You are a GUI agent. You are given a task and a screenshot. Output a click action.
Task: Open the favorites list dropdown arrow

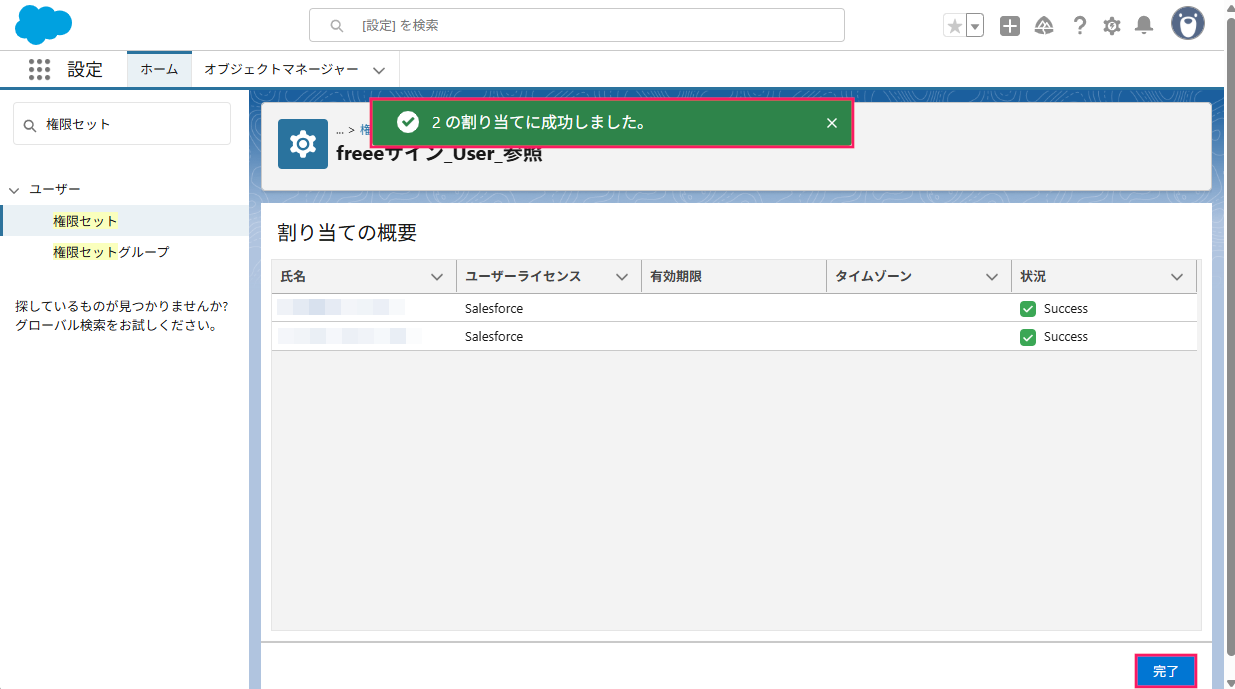(975, 26)
